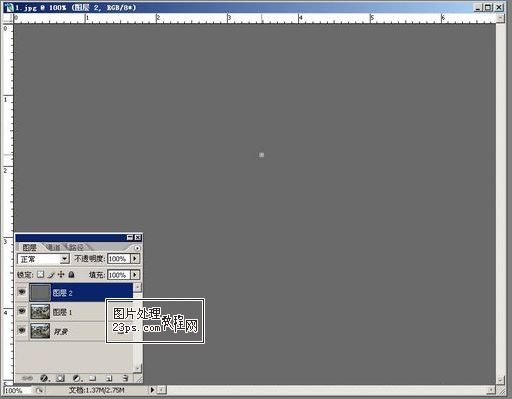Toggle lock transparent pixels
Viewport: 512px width, 399px height.
click(41, 274)
